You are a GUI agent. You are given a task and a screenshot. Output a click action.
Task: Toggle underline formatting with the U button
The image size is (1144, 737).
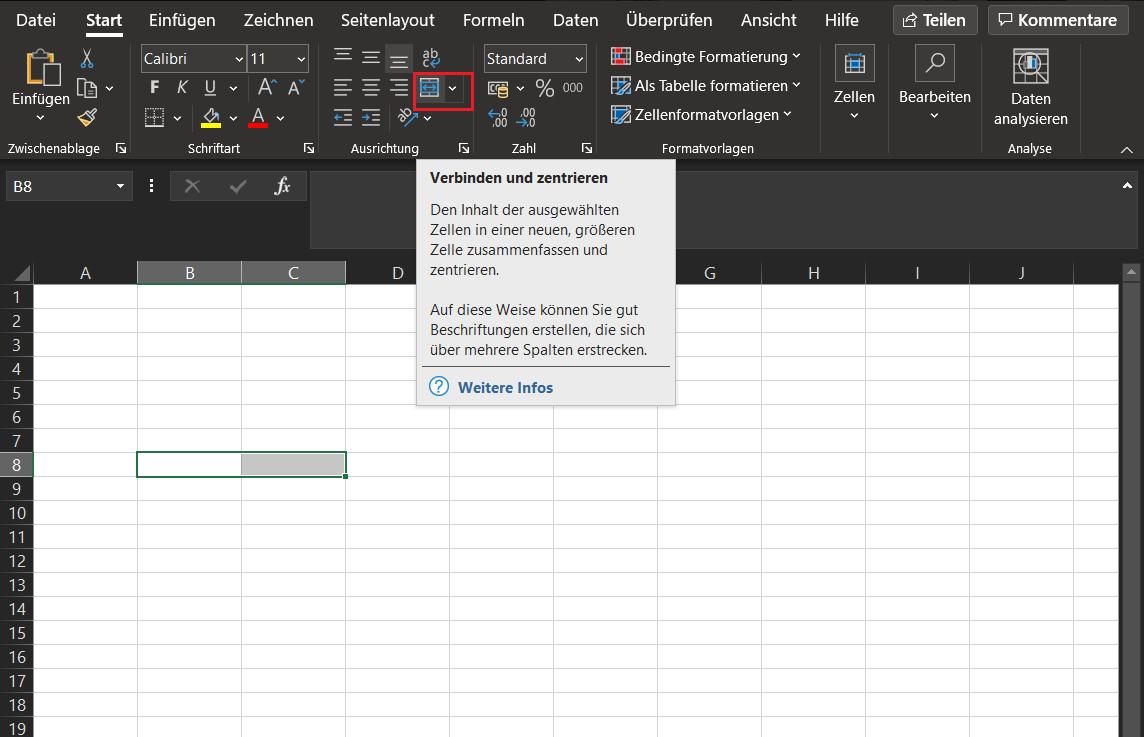[210, 88]
